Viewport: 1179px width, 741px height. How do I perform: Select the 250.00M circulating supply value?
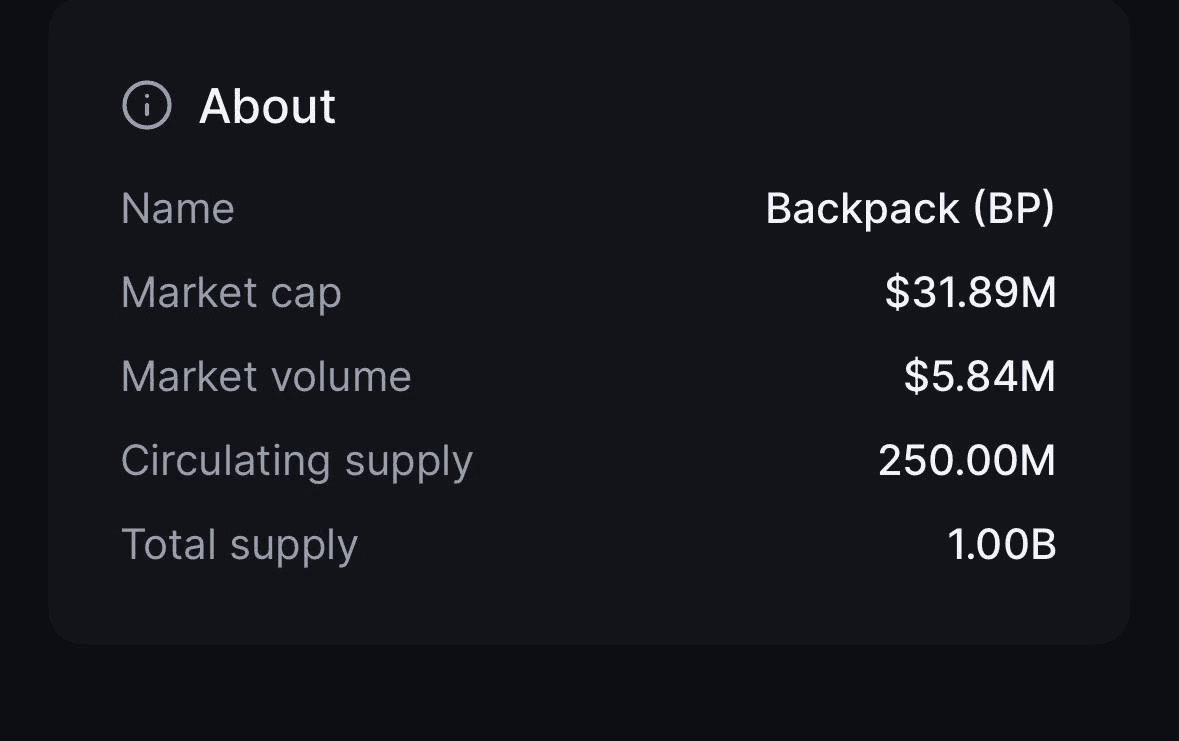[x=966, y=461]
